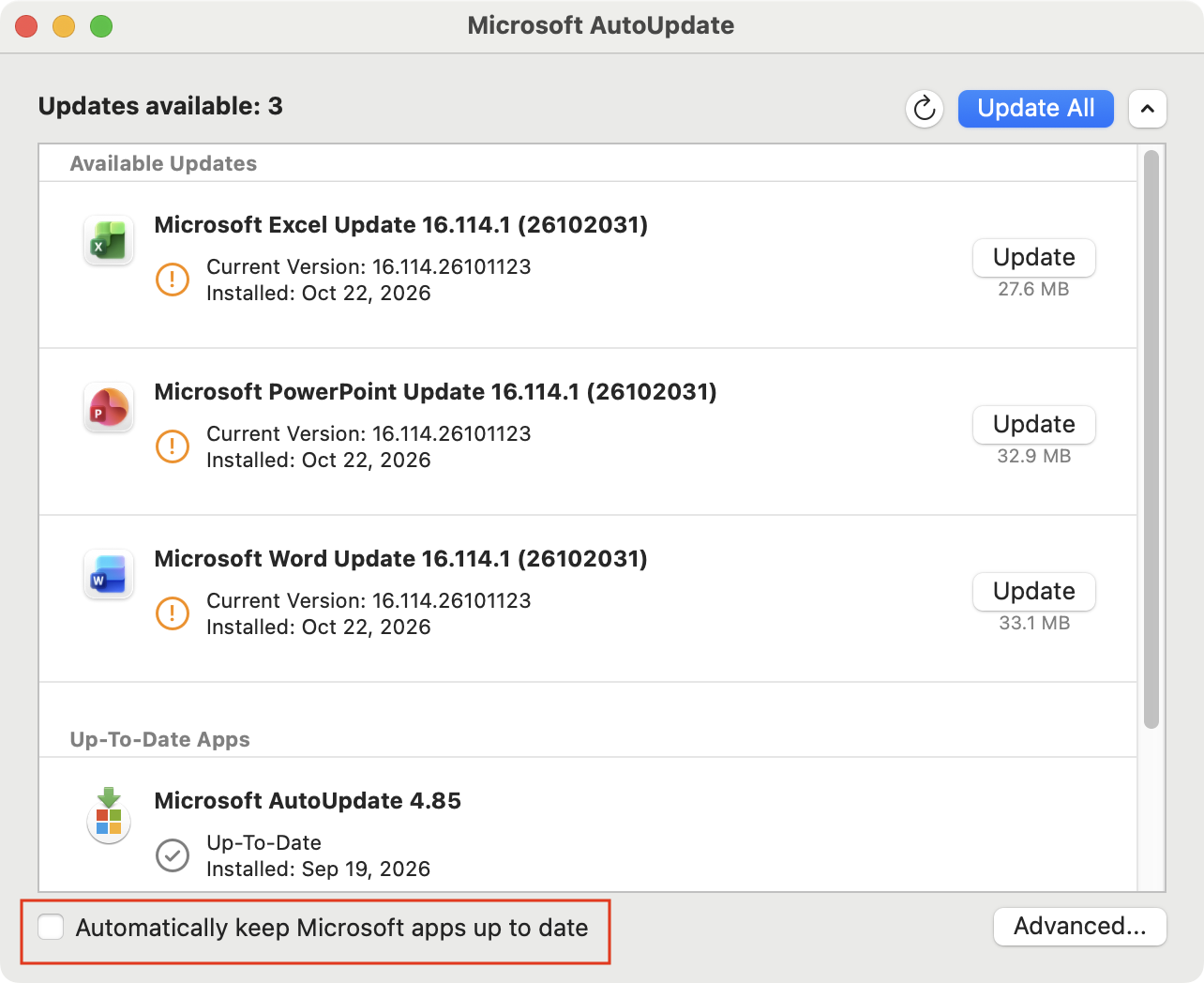Click the Update All button
Screen dimensions: 1204x983
(x=1036, y=109)
